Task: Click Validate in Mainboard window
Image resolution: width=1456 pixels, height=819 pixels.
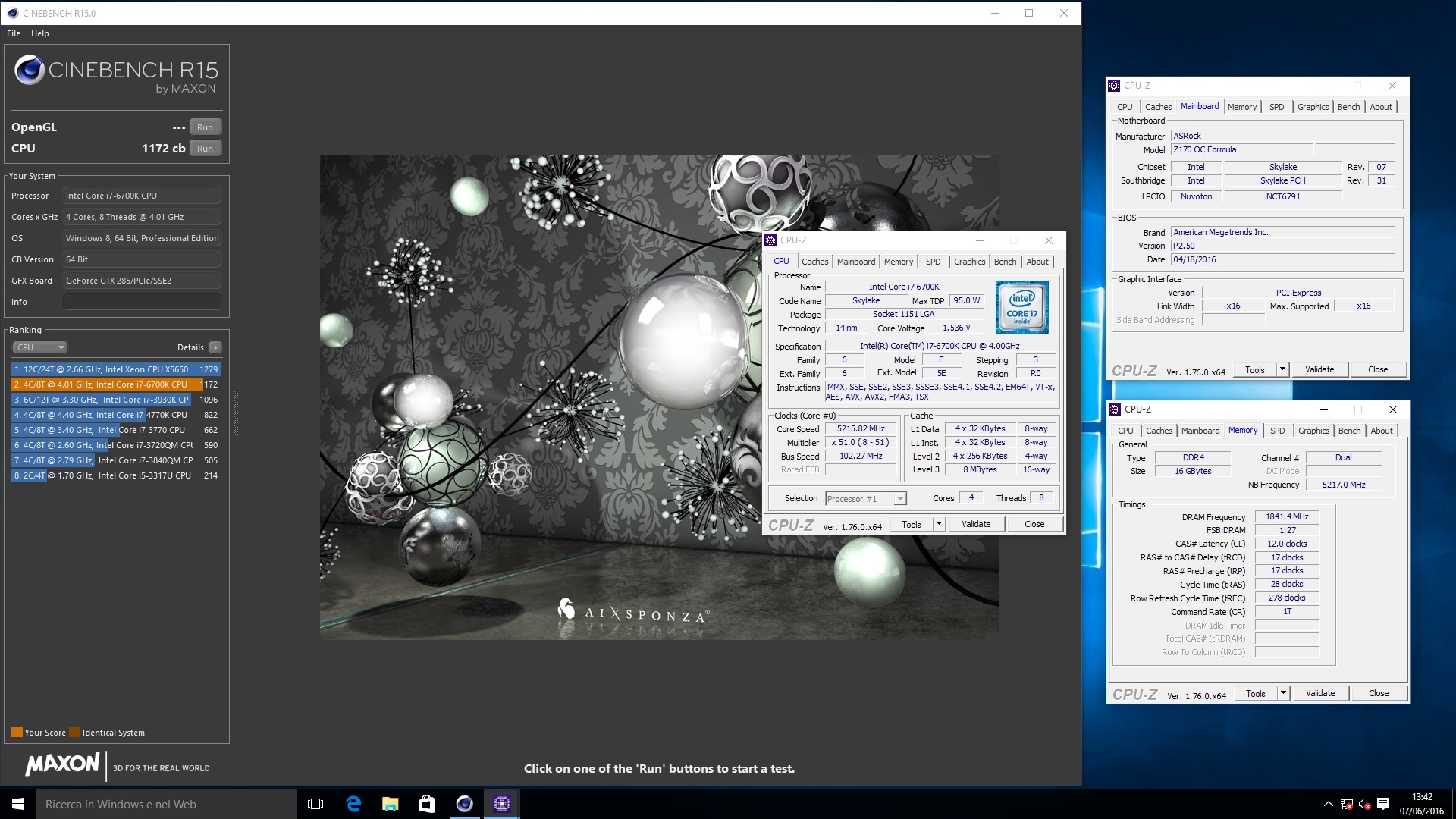Action: tap(1319, 369)
